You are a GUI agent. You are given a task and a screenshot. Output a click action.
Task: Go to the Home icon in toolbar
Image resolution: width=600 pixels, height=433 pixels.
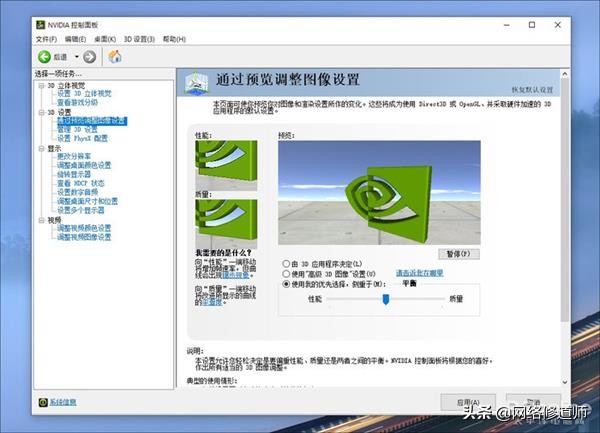coord(115,57)
